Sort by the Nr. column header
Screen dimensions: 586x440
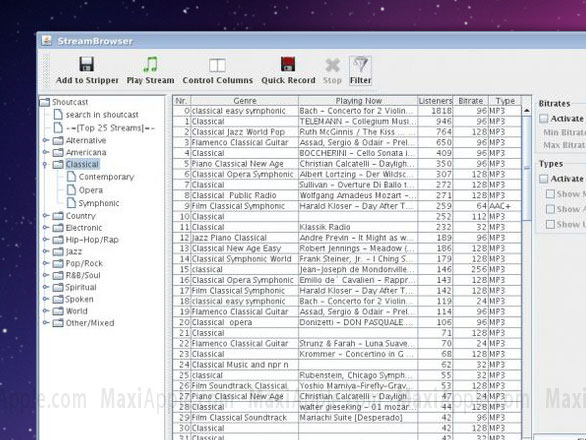coord(182,101)
